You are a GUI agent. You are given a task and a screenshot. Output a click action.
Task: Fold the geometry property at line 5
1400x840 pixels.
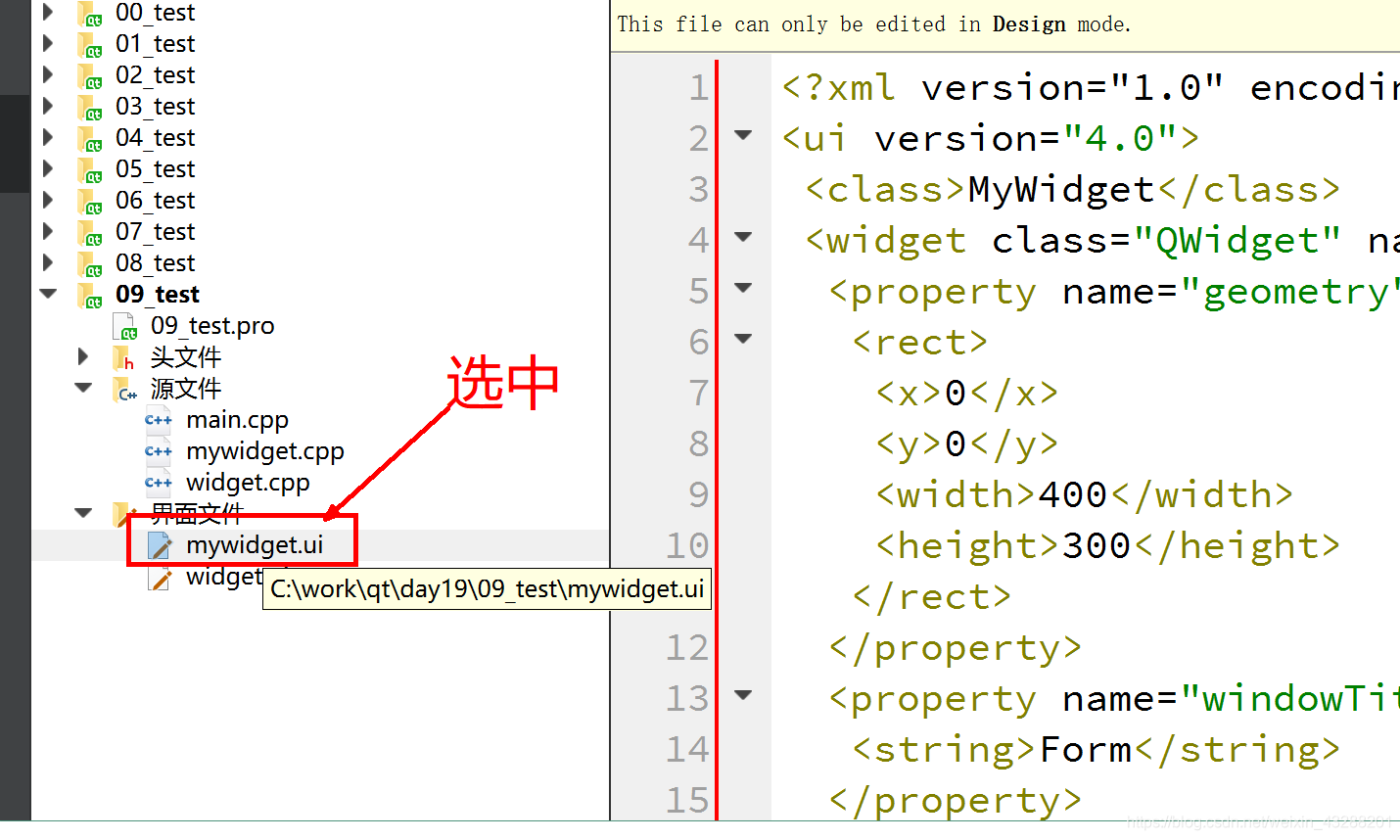(743, 288)
